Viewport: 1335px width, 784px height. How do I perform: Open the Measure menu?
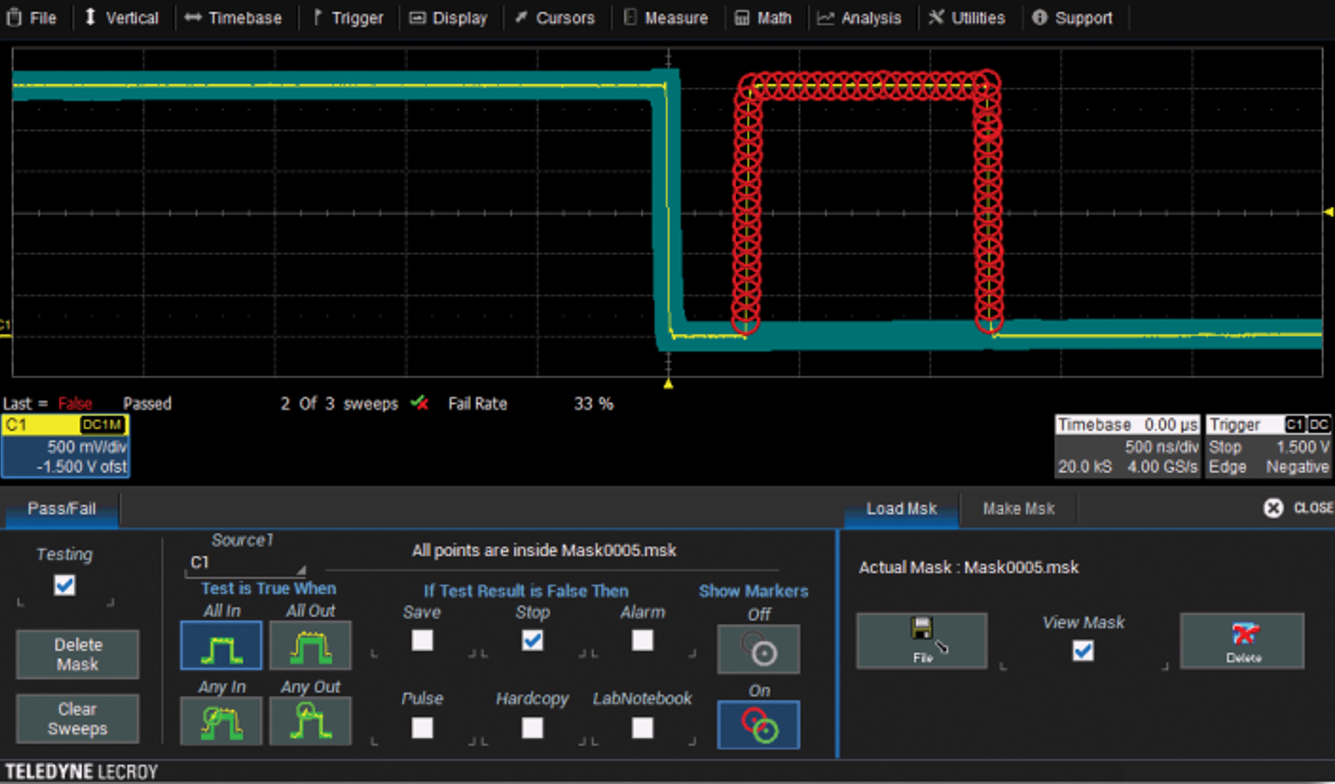pos(665,18)
